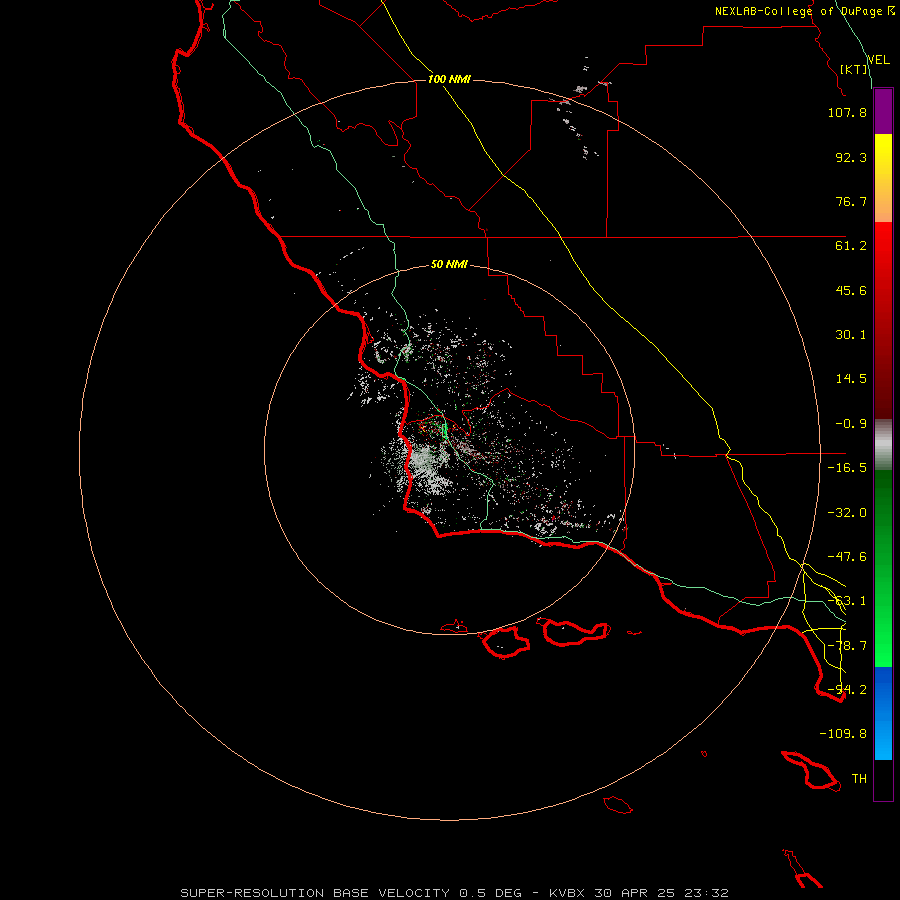The width and height of the screenshot is (900, 900).
Task: Click the VEL legend heading
Action: tap(879, 60)
